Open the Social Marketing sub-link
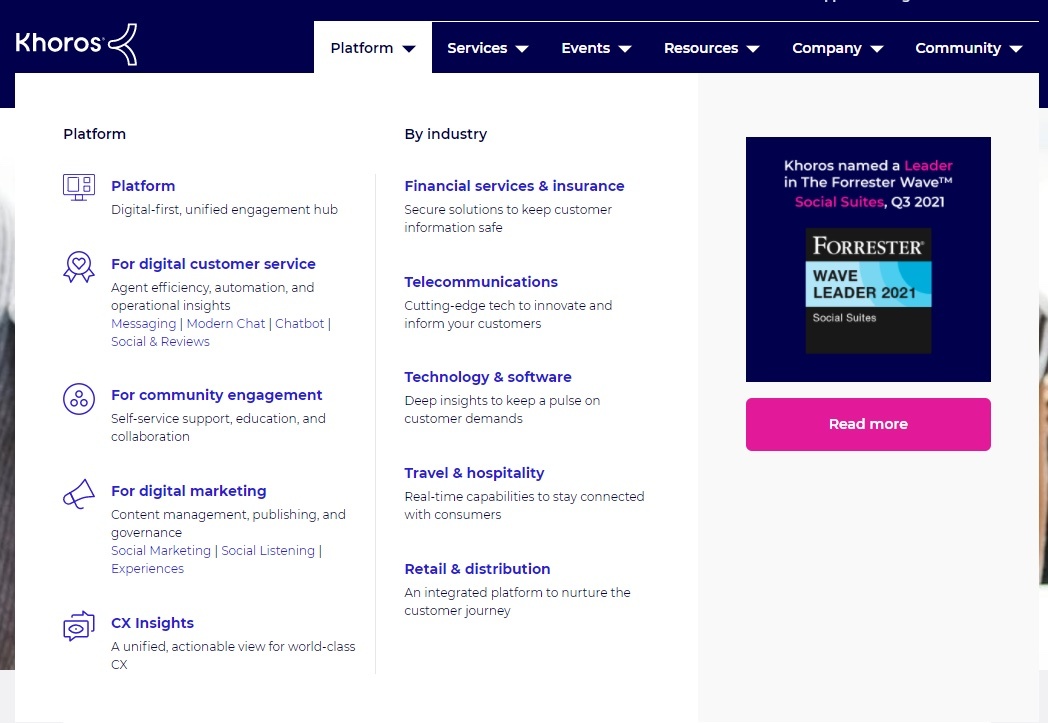 point(161,551)
